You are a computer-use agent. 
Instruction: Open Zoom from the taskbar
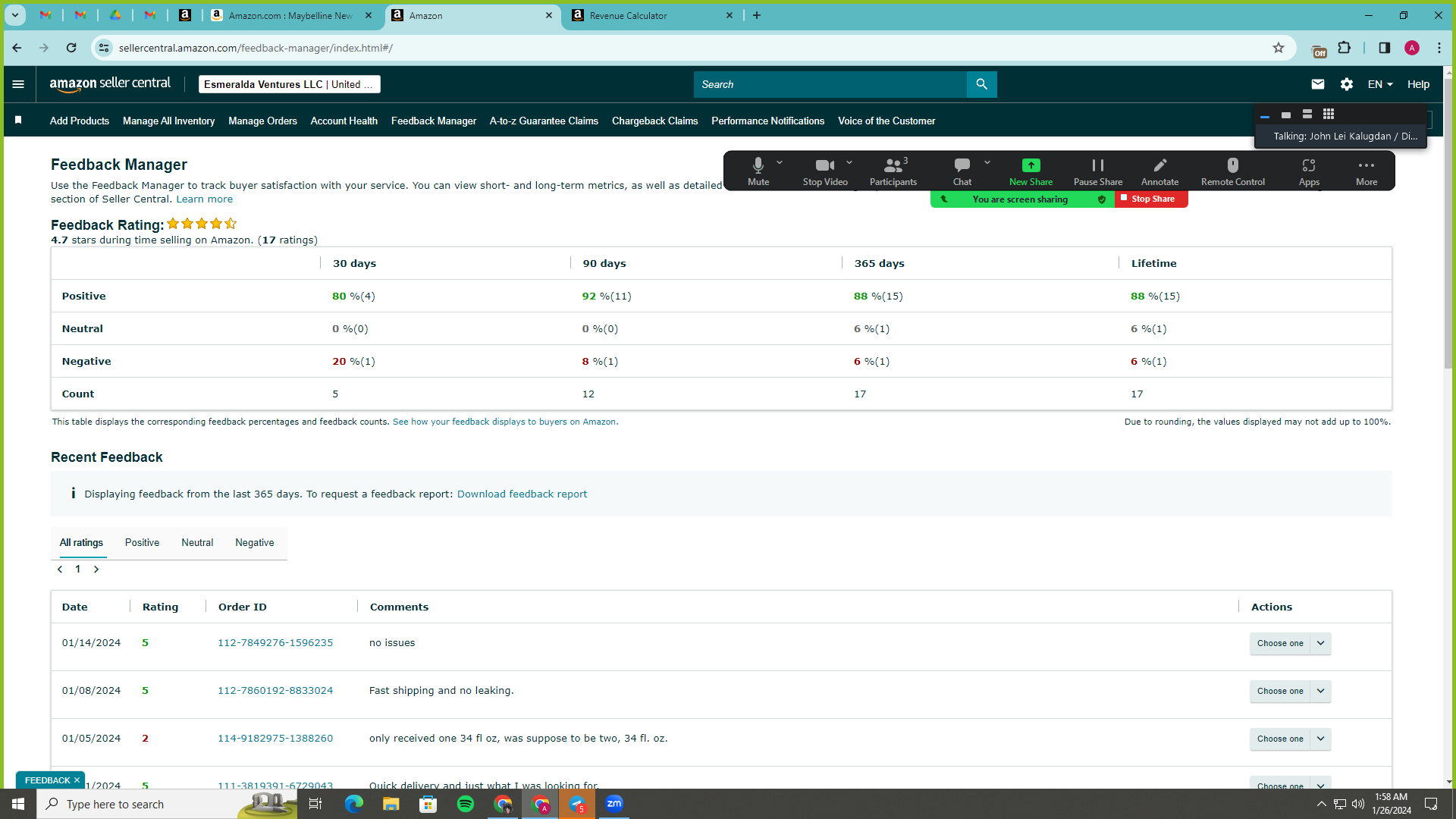(x=614, y=804)
